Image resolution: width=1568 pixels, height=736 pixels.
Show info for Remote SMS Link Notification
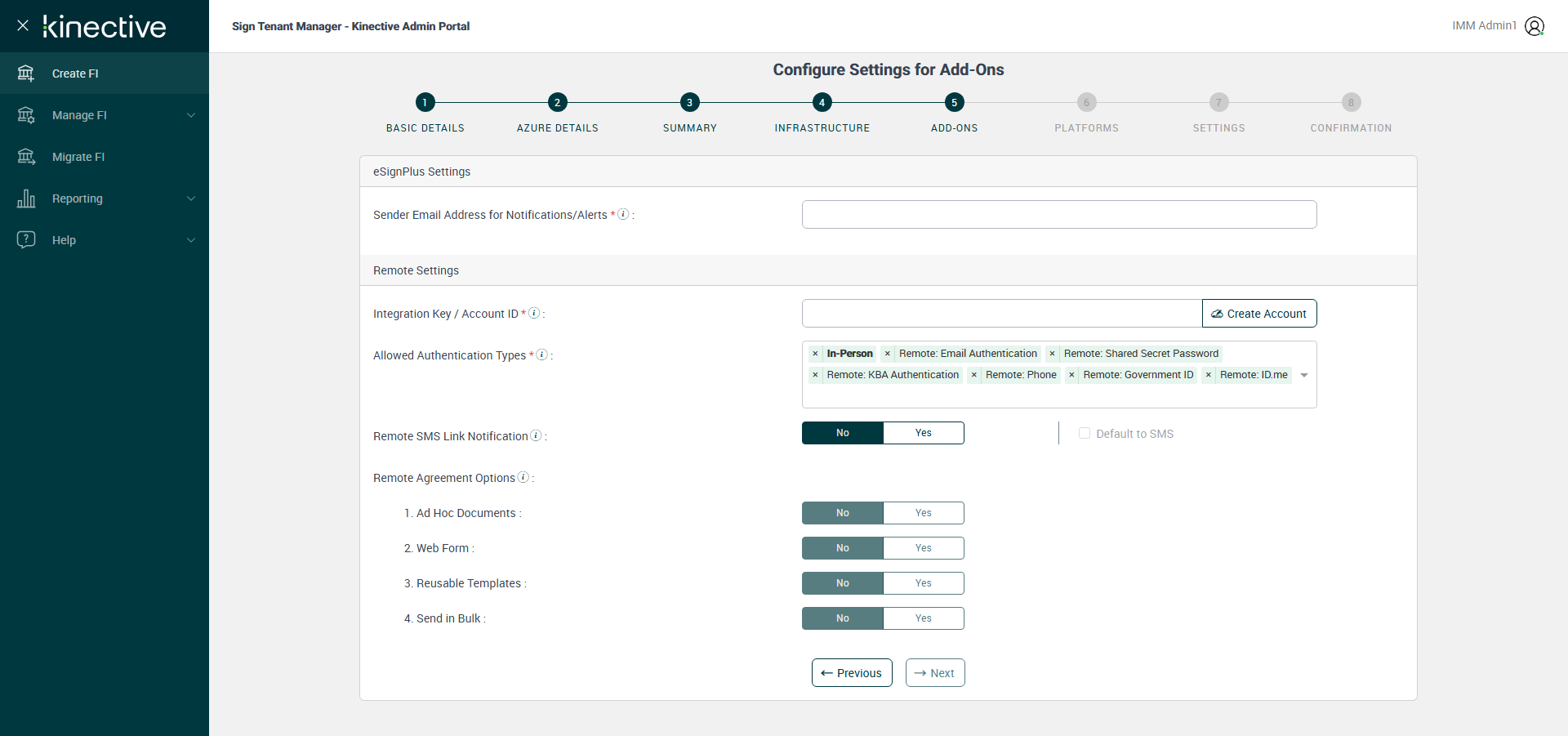(536, 435)
